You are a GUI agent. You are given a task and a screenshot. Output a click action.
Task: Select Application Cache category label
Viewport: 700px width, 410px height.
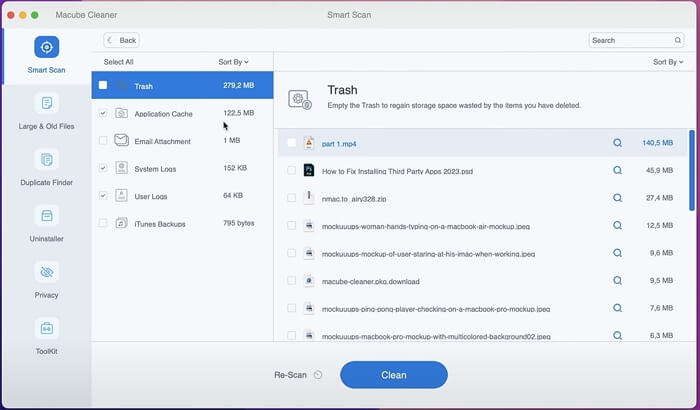[163, 114]
